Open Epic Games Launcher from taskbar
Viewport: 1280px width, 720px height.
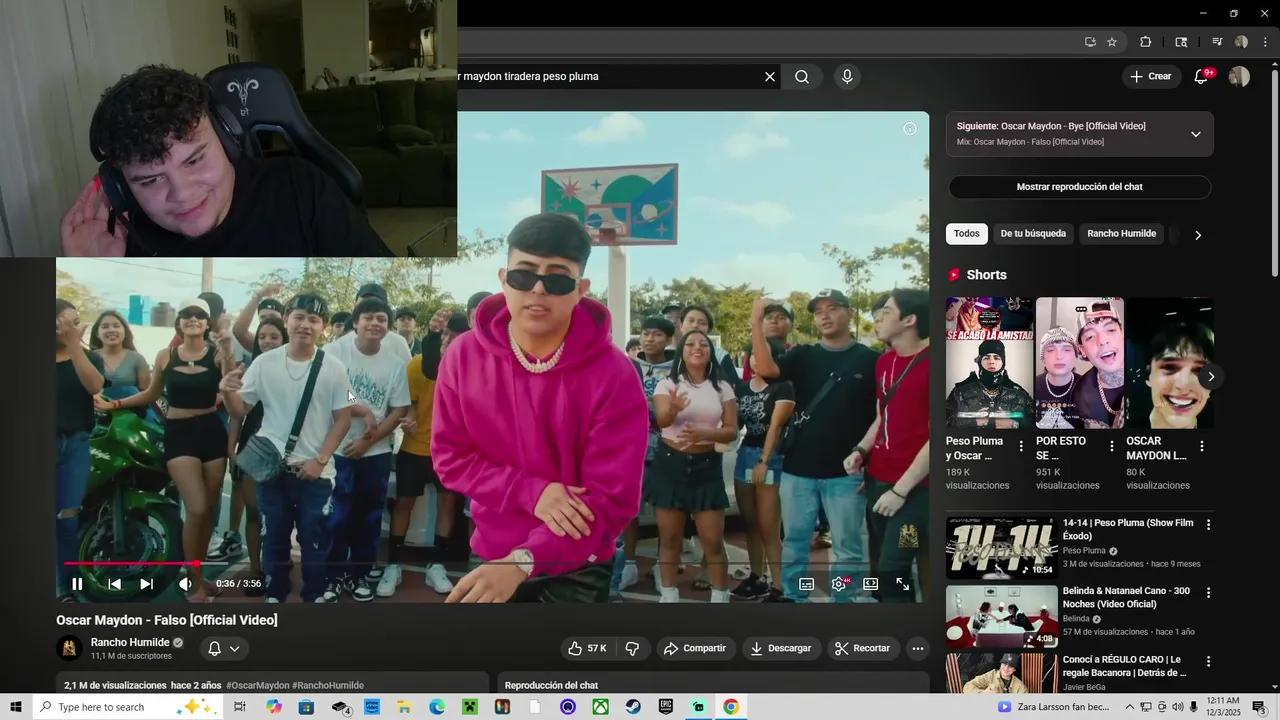tap(666, 707)
